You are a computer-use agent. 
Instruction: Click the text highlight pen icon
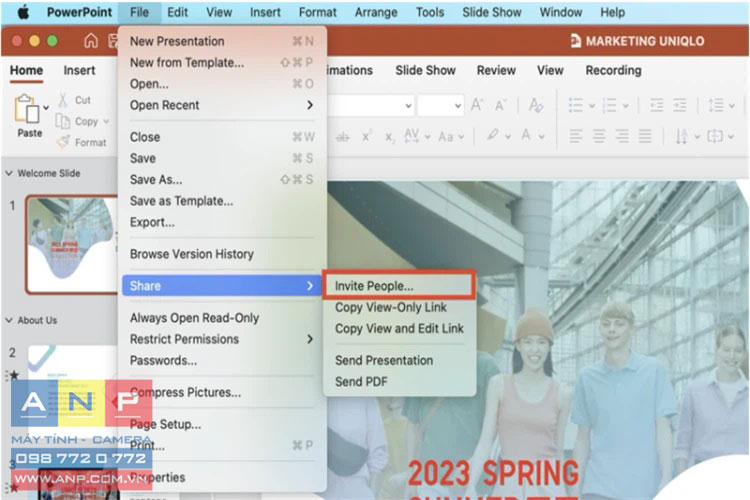pyautogui.click(x=493, y=135)
